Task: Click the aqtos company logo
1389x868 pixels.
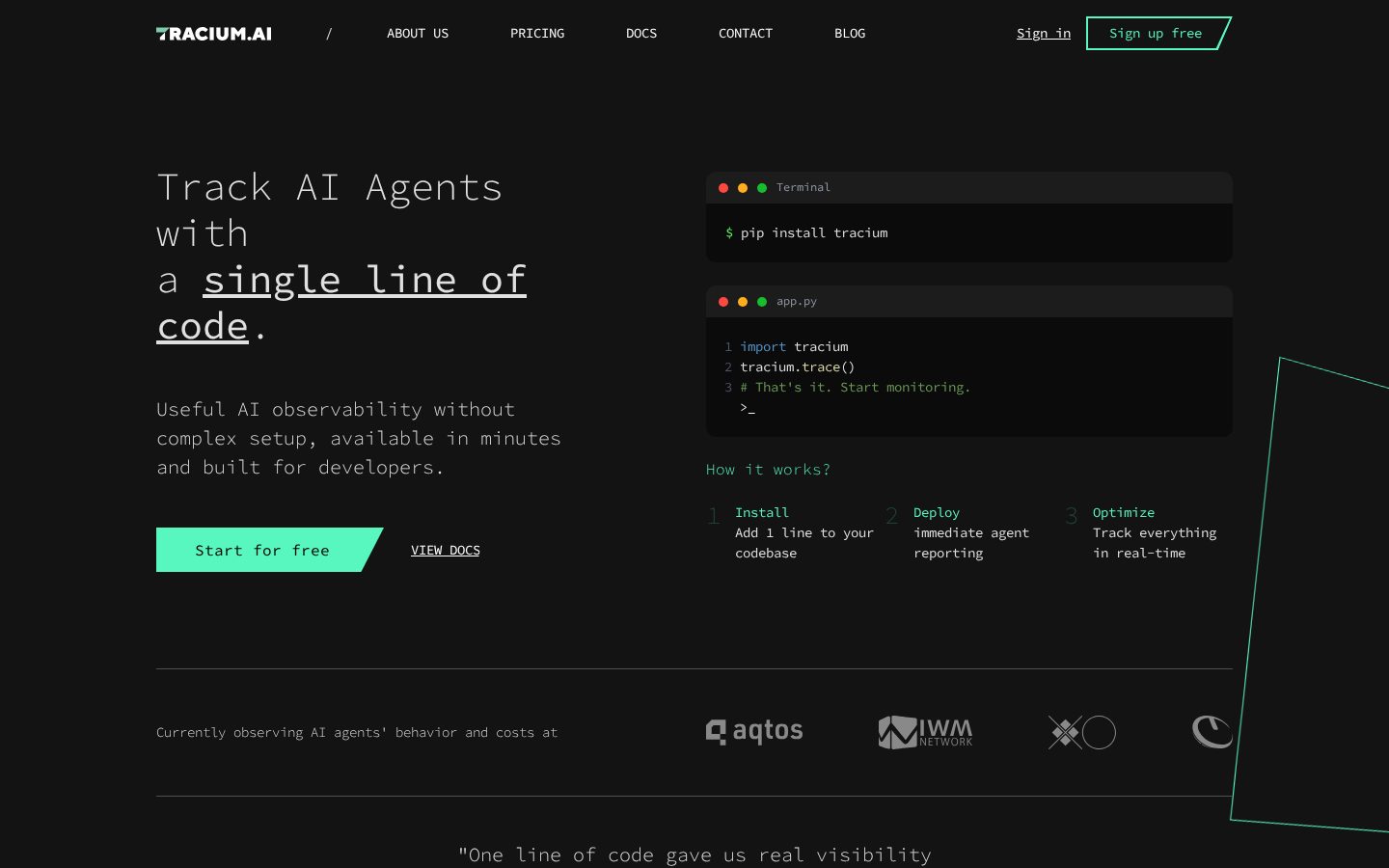Action: (x=754, y=732)
